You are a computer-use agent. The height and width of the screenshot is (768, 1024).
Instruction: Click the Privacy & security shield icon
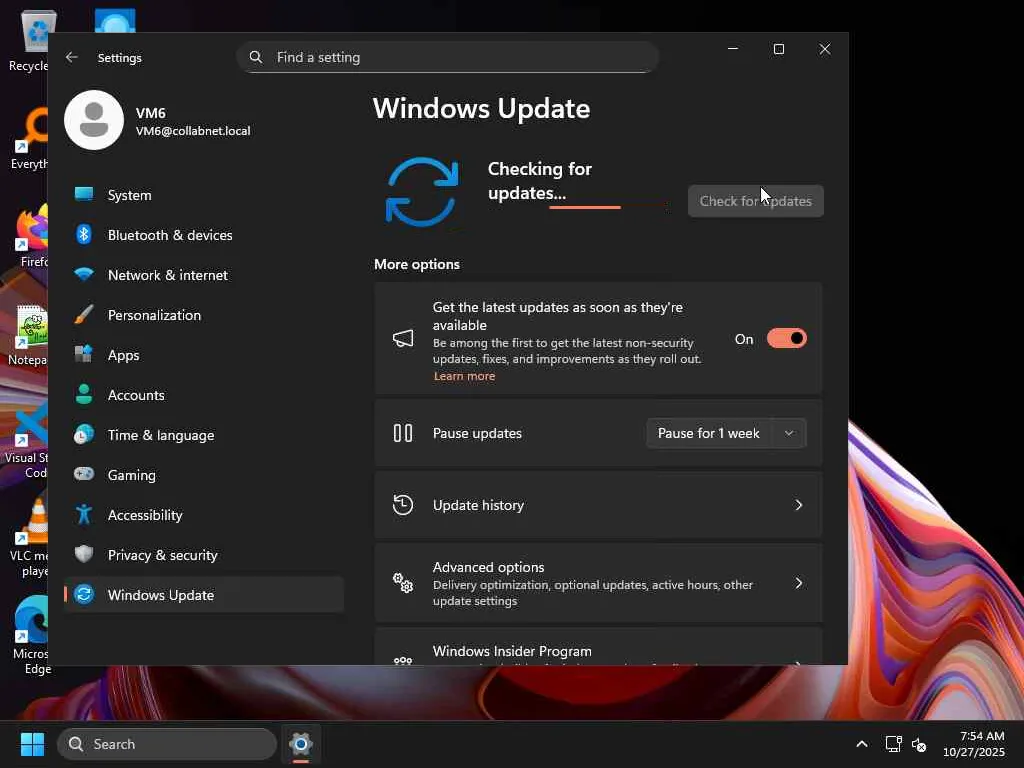coord(84,554)
